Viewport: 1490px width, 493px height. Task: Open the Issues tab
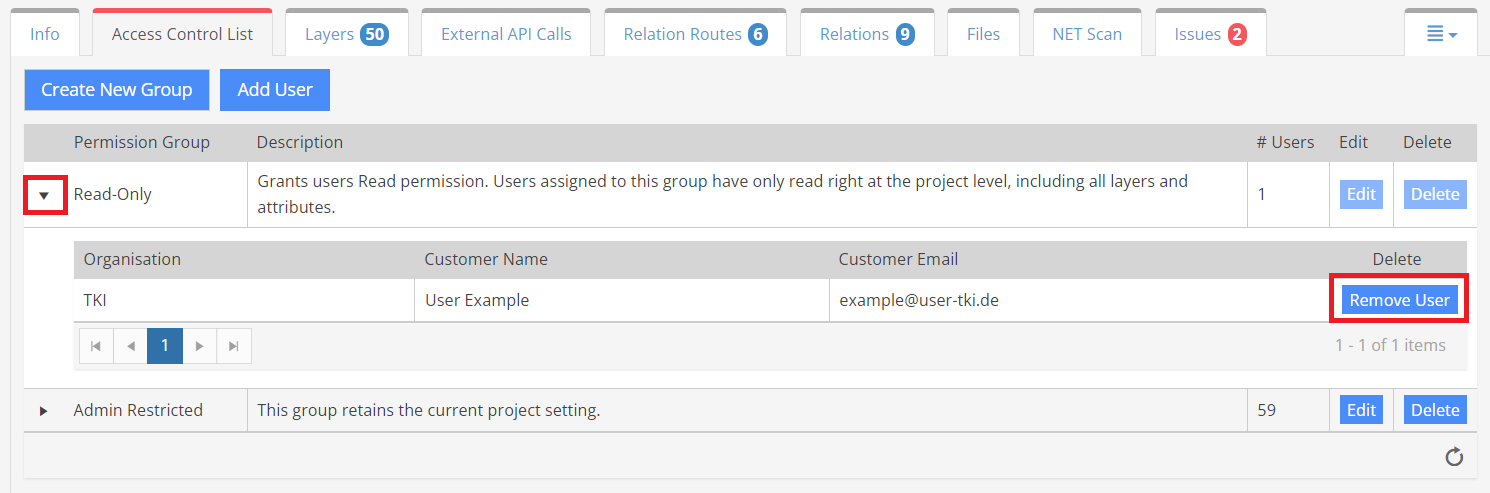click(1209, 34)
